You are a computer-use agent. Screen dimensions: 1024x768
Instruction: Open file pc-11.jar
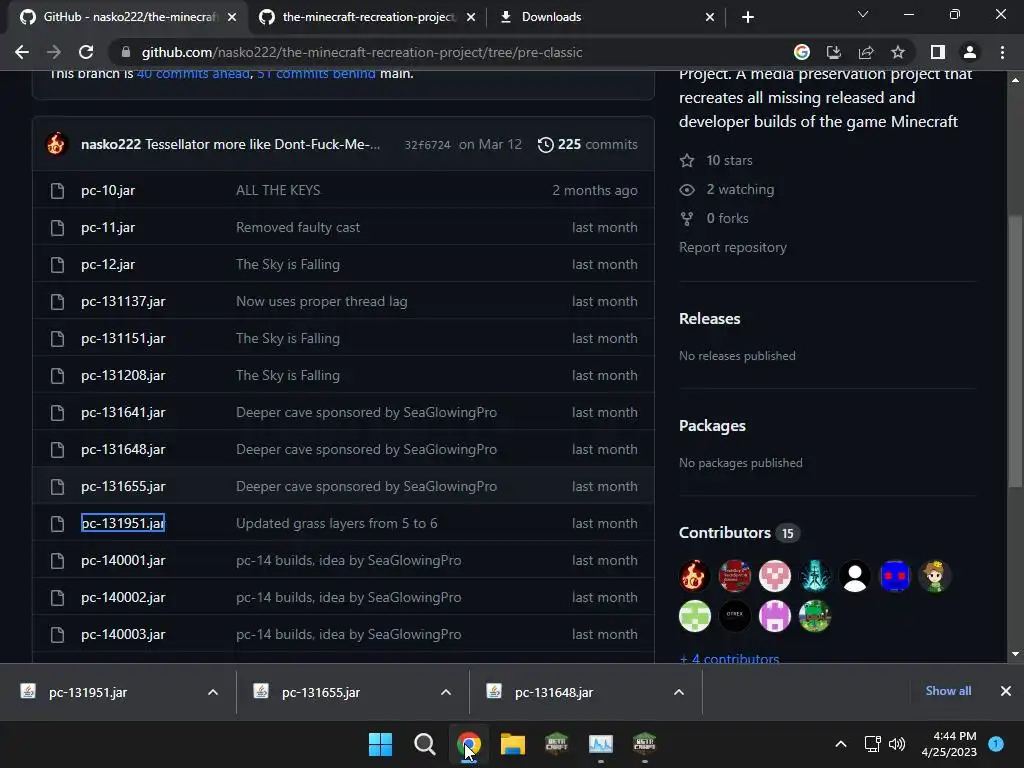coord(108,227)
